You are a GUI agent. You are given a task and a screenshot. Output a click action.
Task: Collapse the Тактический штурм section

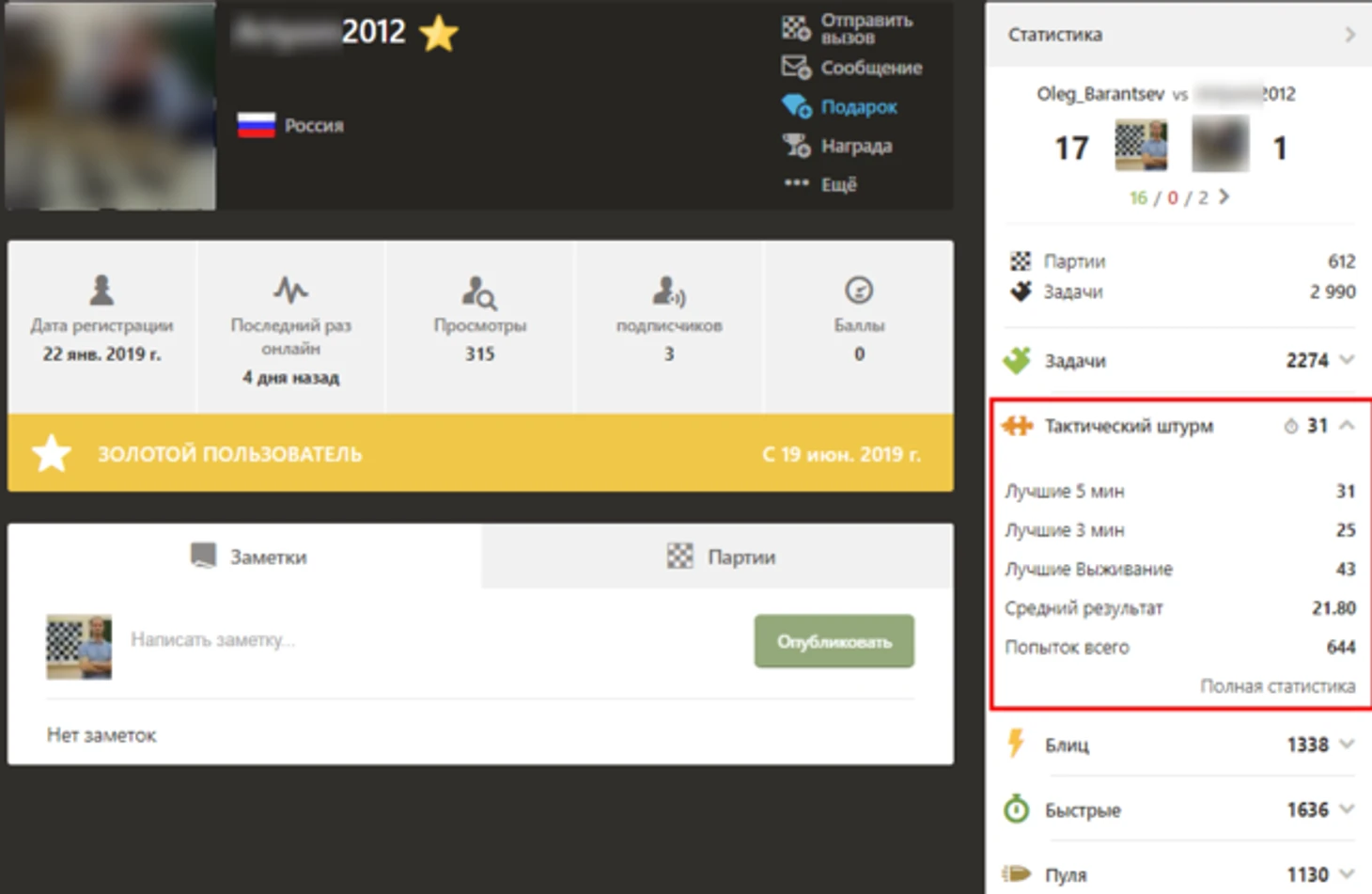tap(1348, 426)
